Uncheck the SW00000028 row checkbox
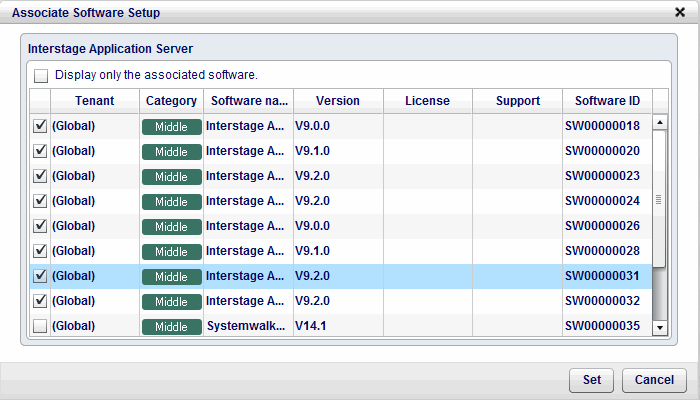The image size is (700, 400). pyautogui.click(x=40, y=251)
